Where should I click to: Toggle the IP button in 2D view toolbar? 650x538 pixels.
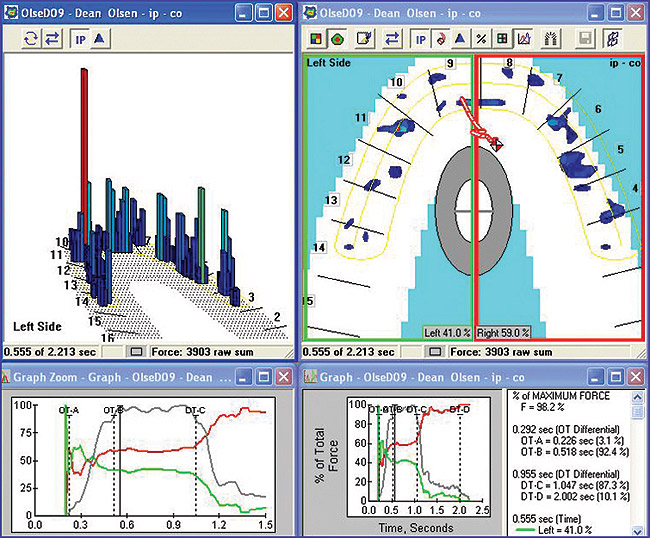(420, 39)
